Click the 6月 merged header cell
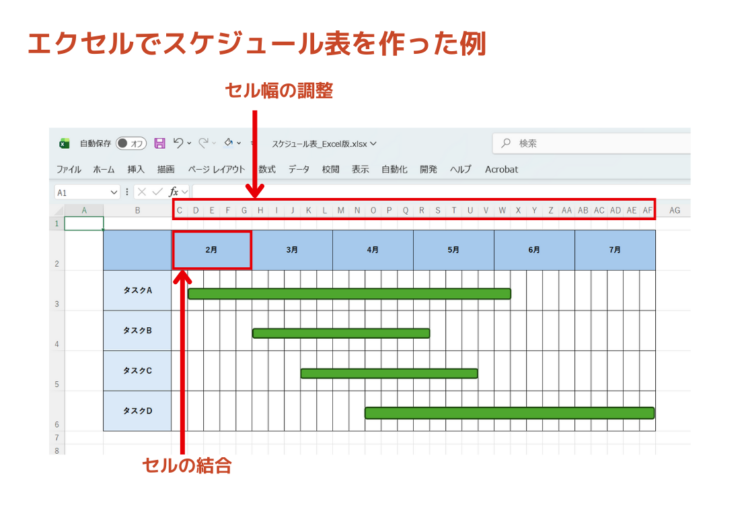 [534, 250]
